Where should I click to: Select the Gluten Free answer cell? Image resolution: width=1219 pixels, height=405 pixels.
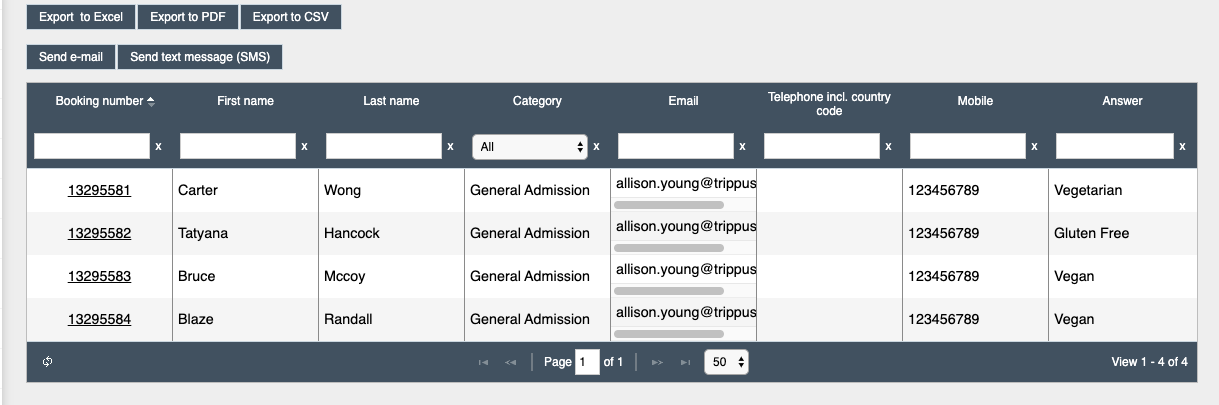coord(1122,233)
